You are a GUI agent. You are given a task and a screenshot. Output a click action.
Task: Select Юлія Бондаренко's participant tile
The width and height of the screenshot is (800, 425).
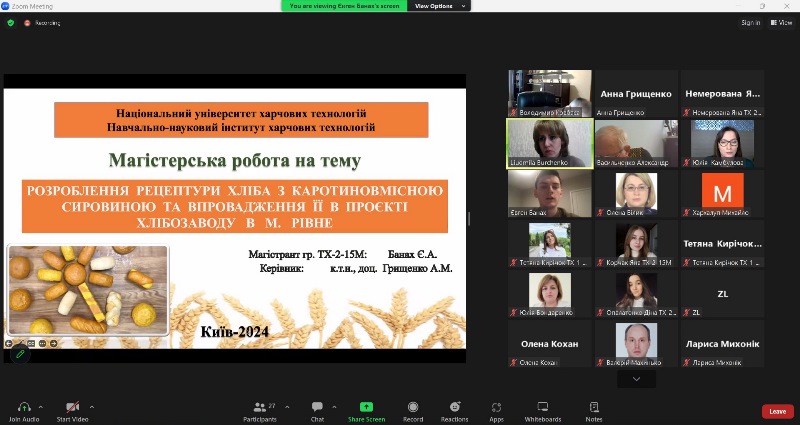pyautogui.click(x=550, y=294)
